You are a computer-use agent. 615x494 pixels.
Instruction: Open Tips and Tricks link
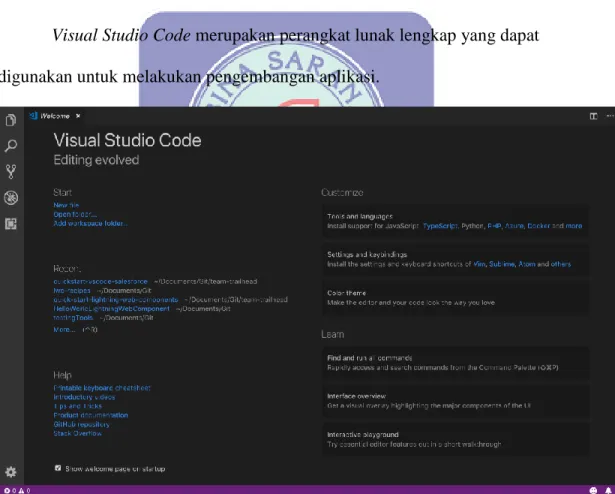pyautogui.click(x=78, y=406)
